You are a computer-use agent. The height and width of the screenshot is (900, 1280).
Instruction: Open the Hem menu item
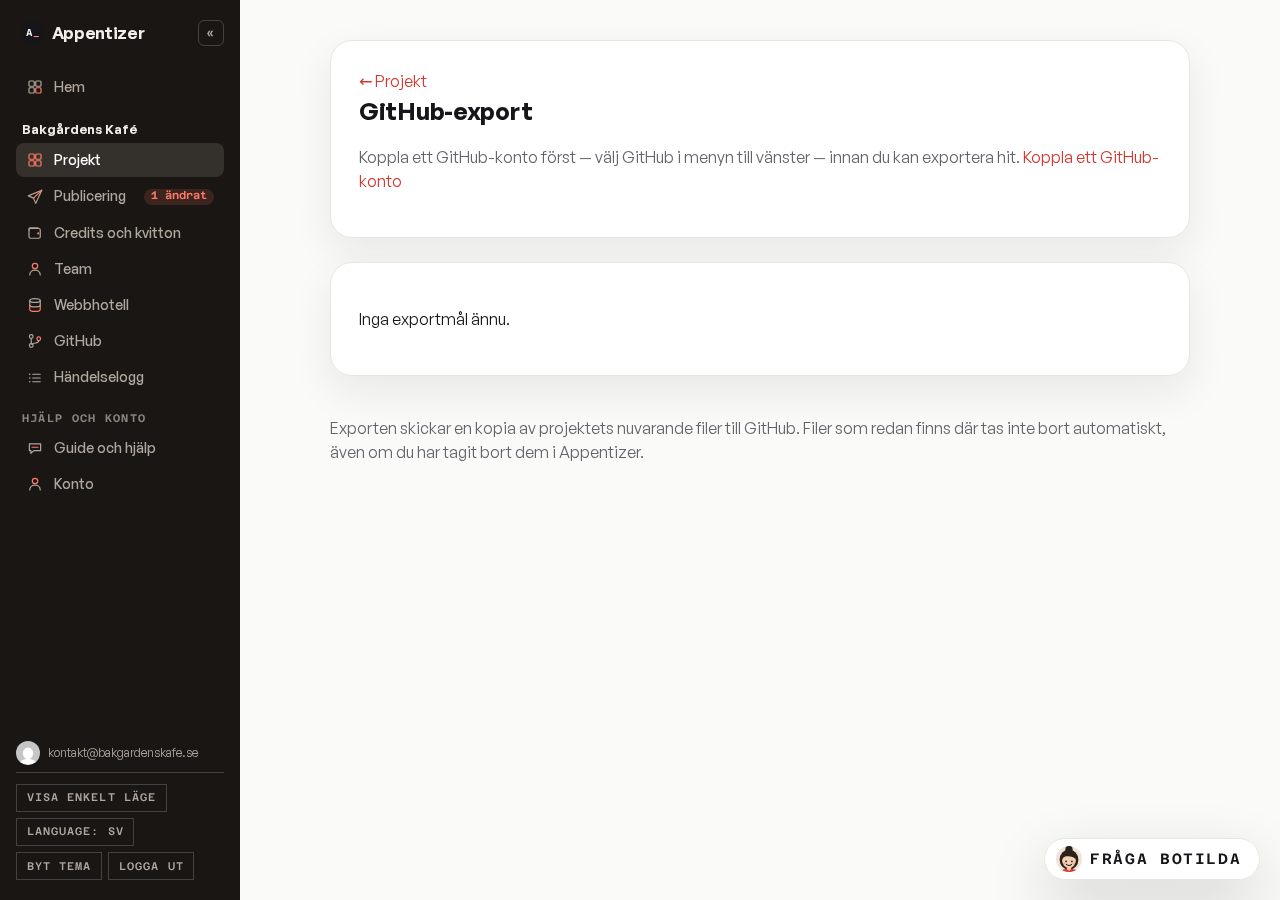pyautogui.click(x=120, y=87)
